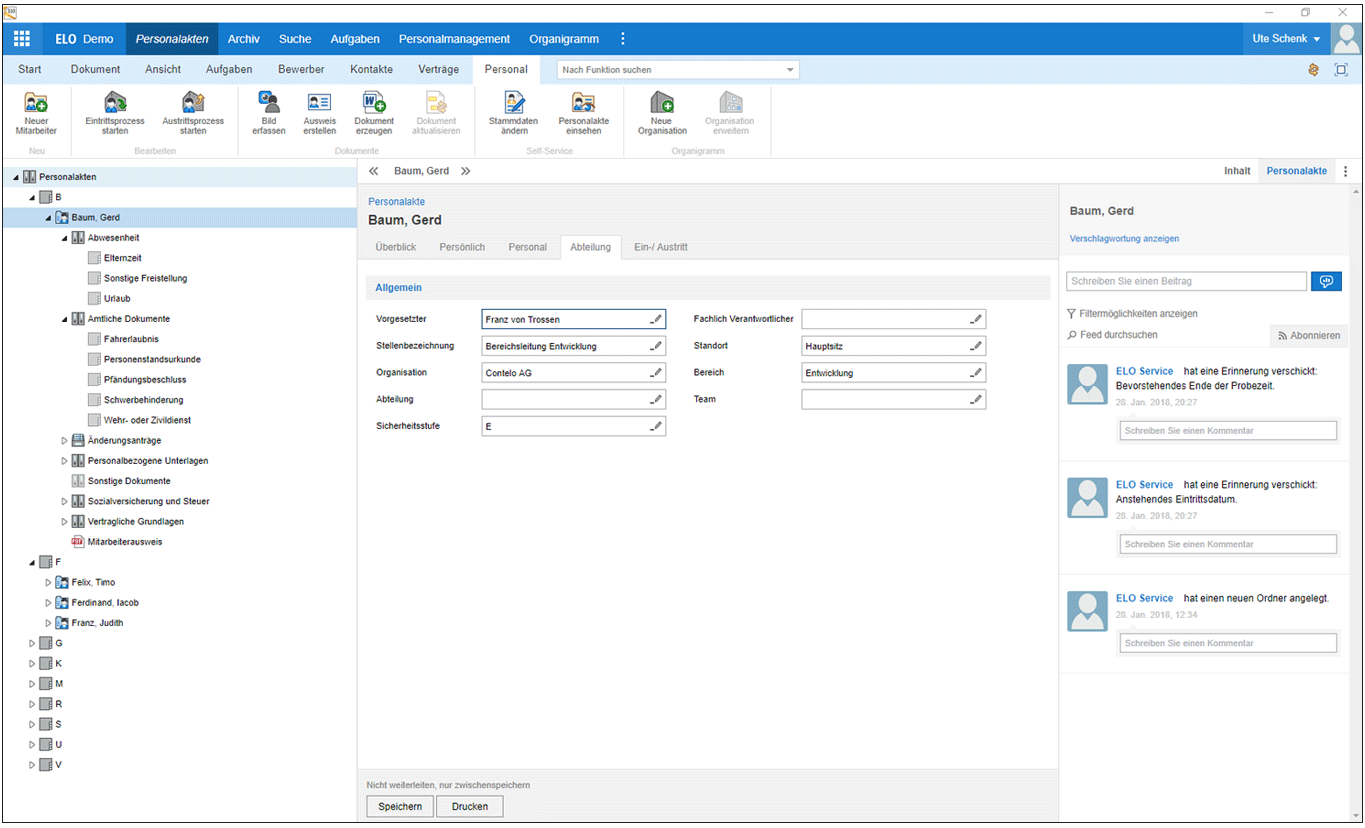Click the Verschlagwortung anzeigen link
This screenshot has width=1365, height=828.
pos(1124,239)
